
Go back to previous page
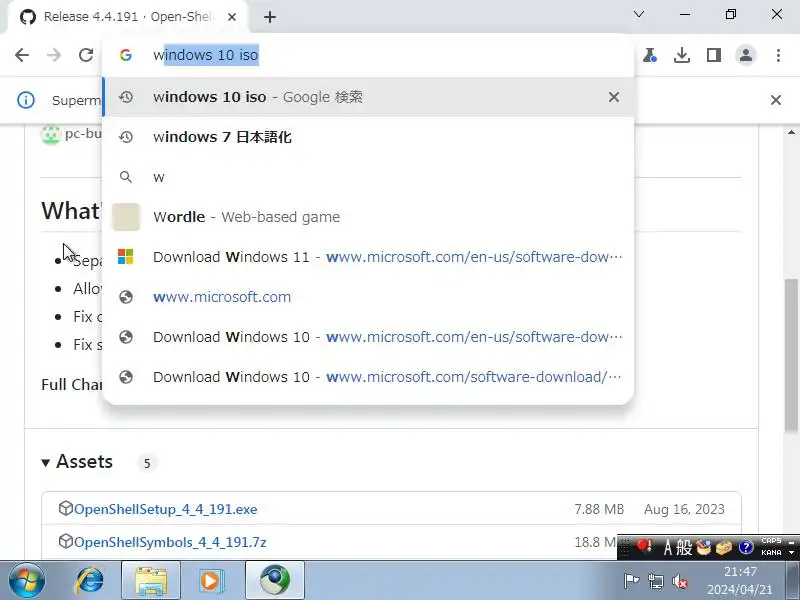coord(22,55)
